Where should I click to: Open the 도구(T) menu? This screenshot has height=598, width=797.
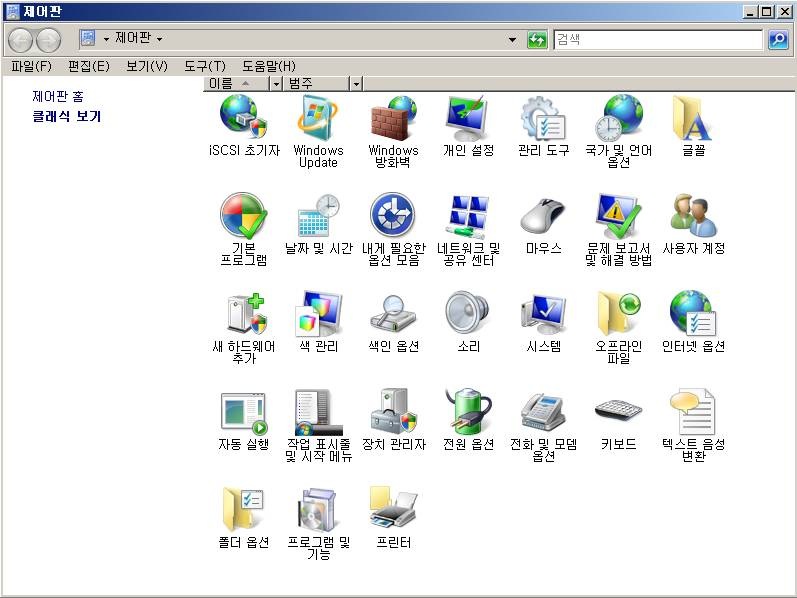(x=205, y=66)
